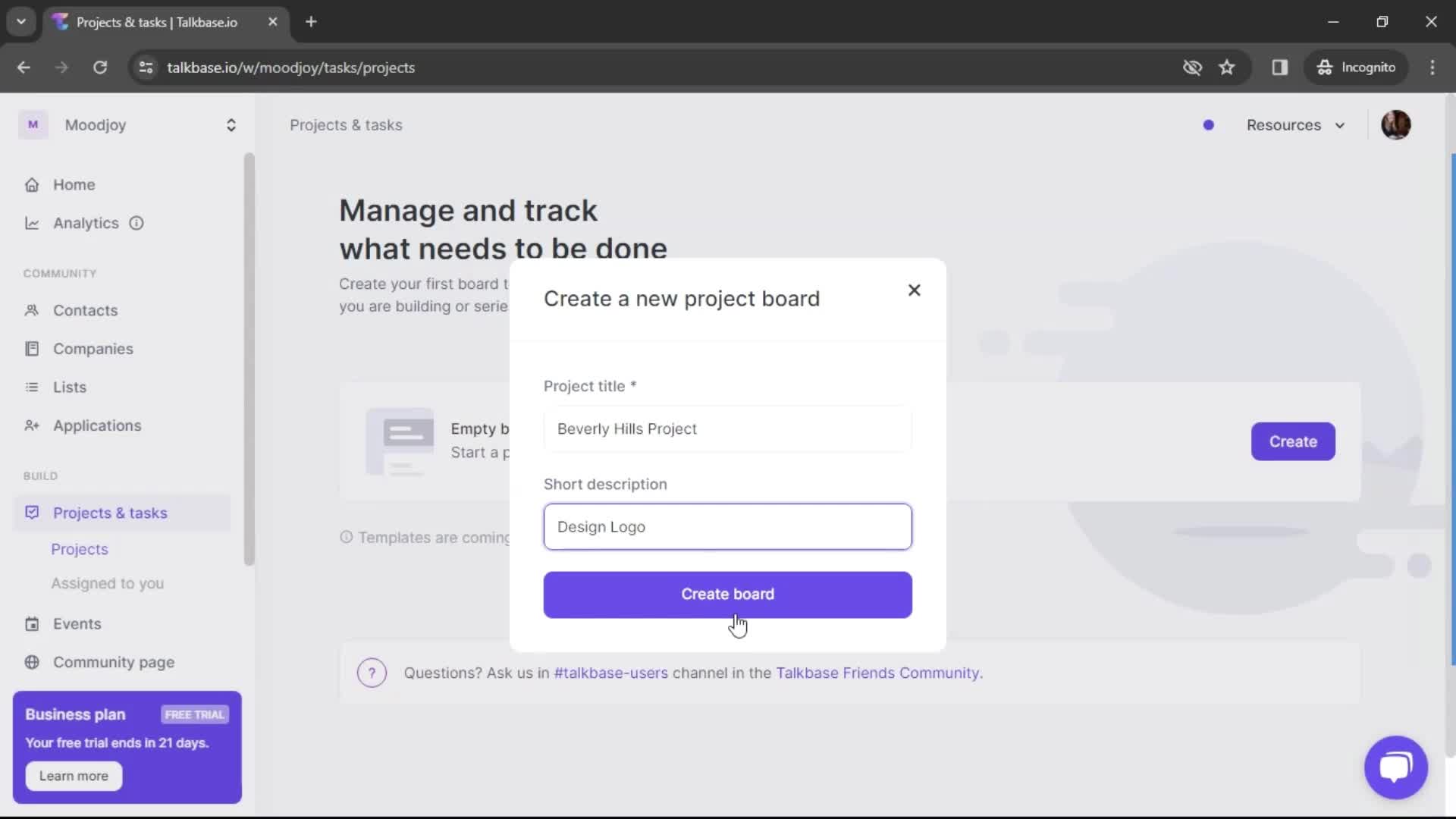Open the browser menu with three dots

tap(1432, 67)
